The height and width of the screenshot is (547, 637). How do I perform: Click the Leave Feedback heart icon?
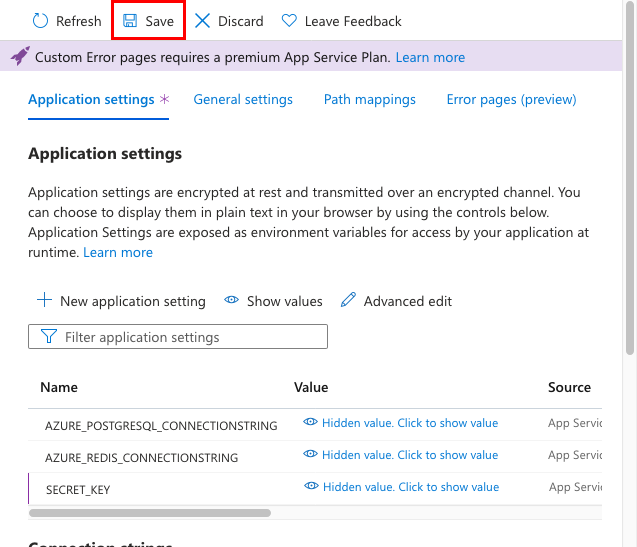coord(289,21)
